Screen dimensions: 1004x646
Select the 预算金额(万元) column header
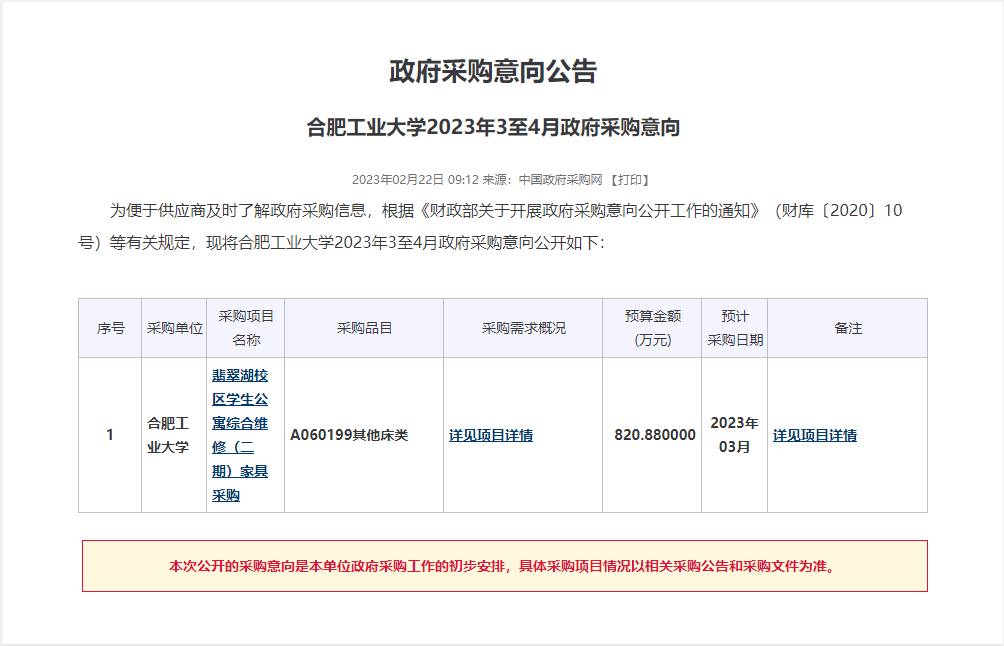[652, 328]
